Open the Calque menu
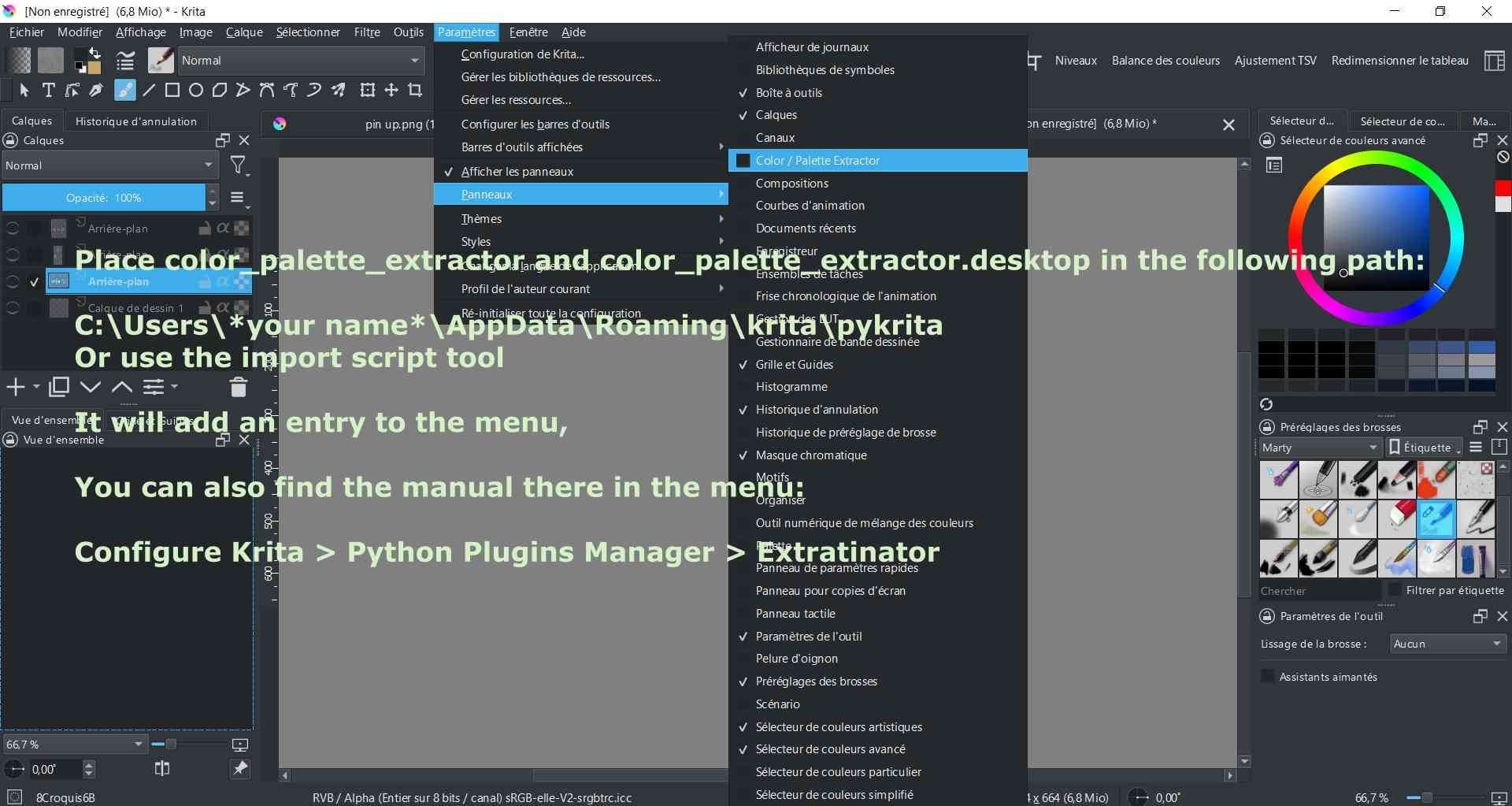This screenshot has width=1512, height=806. 244,32
